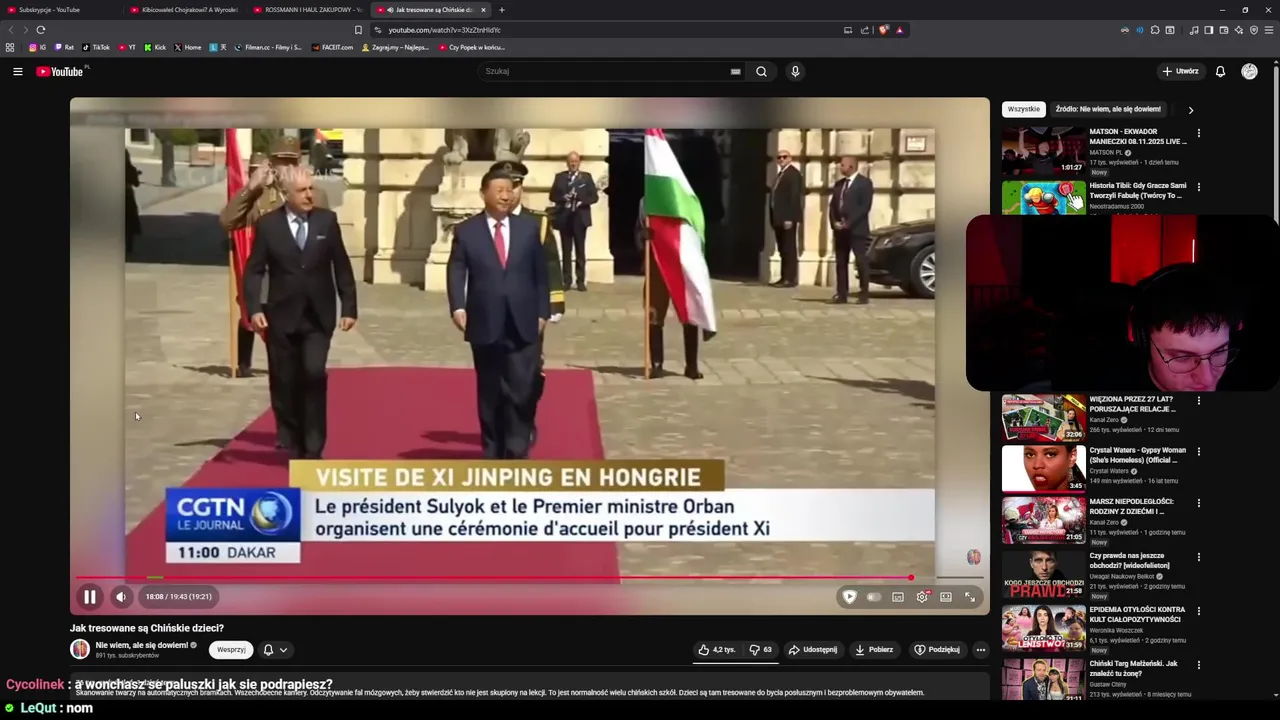The width and height of the screenshot is (1280, 720).
Task: Enter fullscreen mode in player
Action: pyautogui.click(x=970, y=597)
